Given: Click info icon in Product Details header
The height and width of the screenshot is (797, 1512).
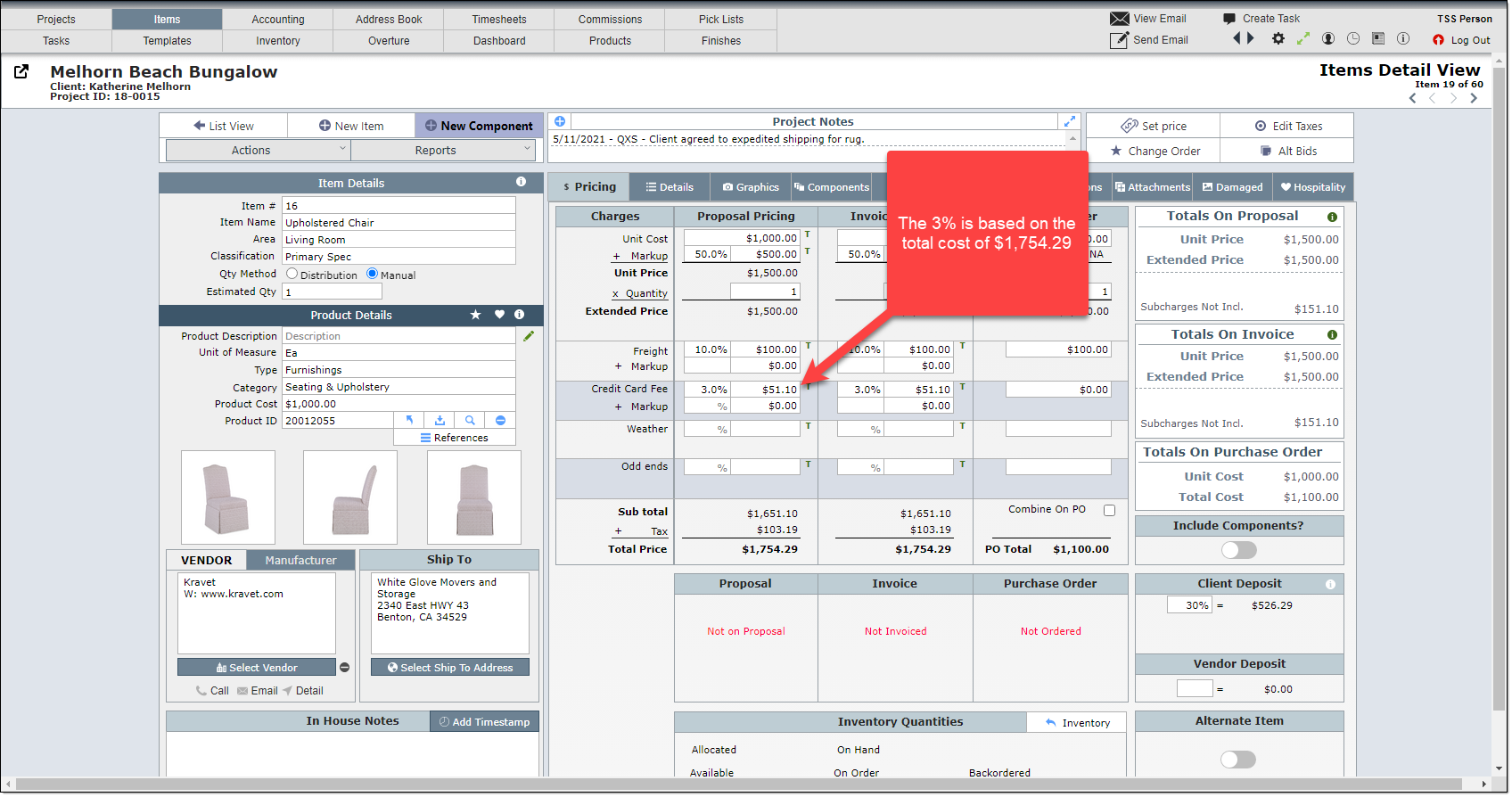Looking at the screenshot, I should pos(519,315).
